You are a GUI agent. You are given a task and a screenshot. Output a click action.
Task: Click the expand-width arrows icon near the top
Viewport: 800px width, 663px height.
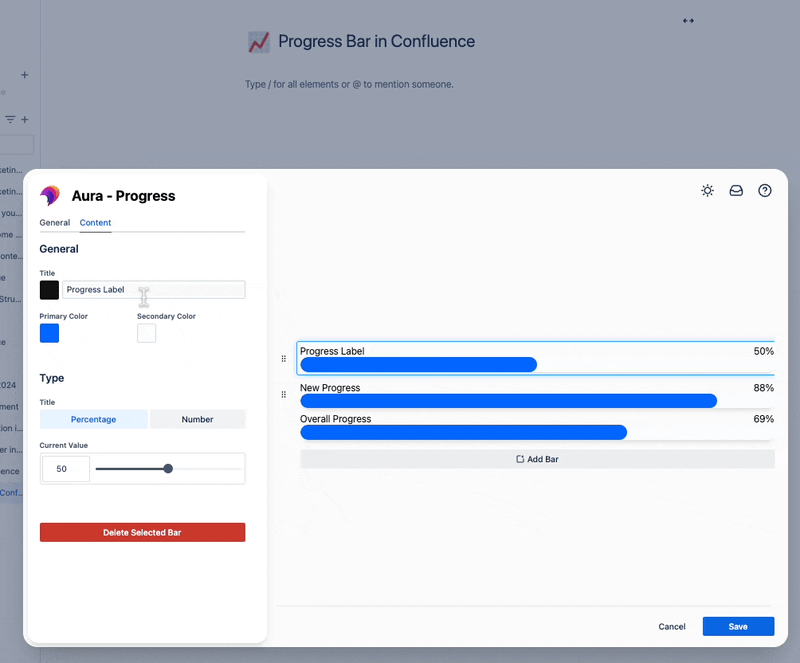coord(688,20)
